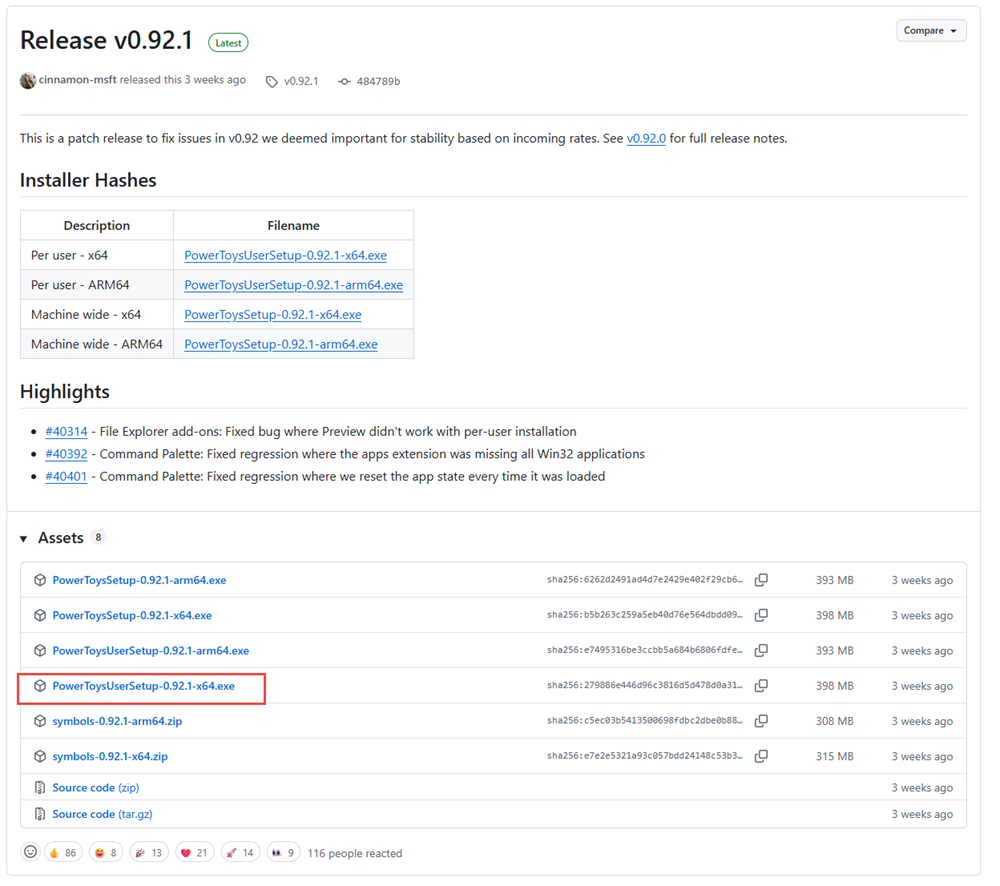Click 'Per user - ARM64' table cell
The width and height of the screenshot is (1000, 886).
click(97, 285)
